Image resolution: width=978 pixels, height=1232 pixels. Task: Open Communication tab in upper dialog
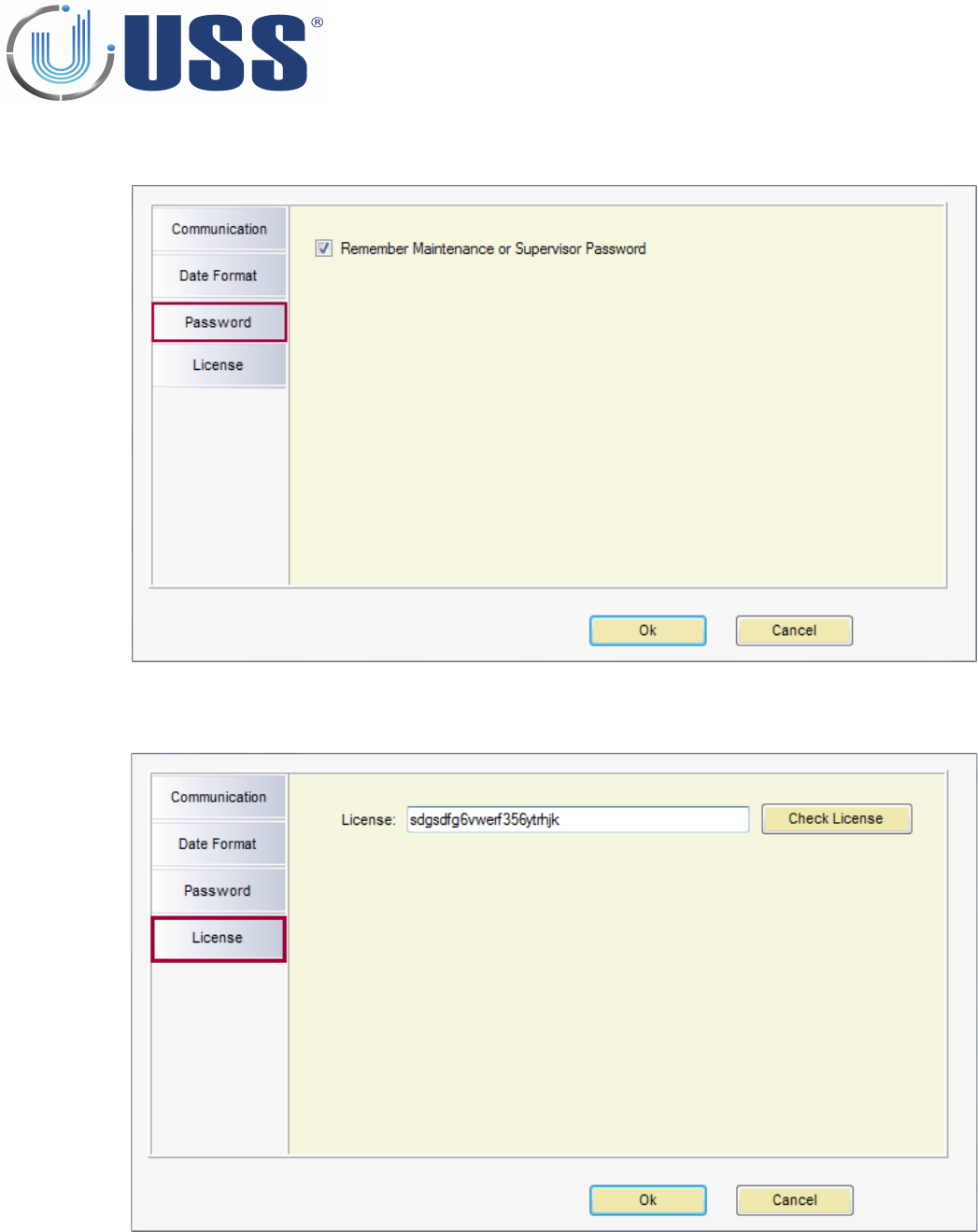coord(219,229)
